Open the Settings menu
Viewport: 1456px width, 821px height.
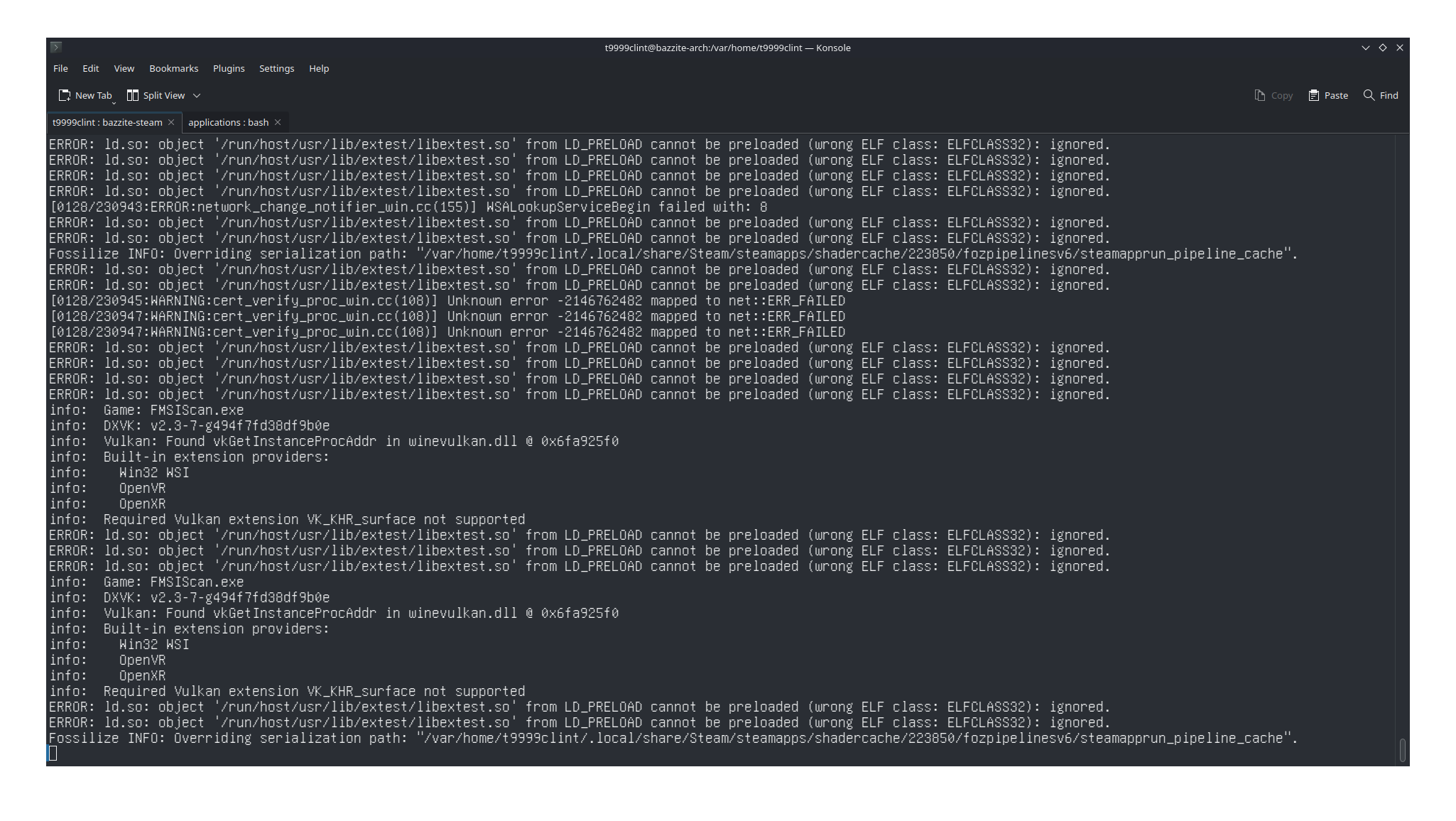[276, 68]
